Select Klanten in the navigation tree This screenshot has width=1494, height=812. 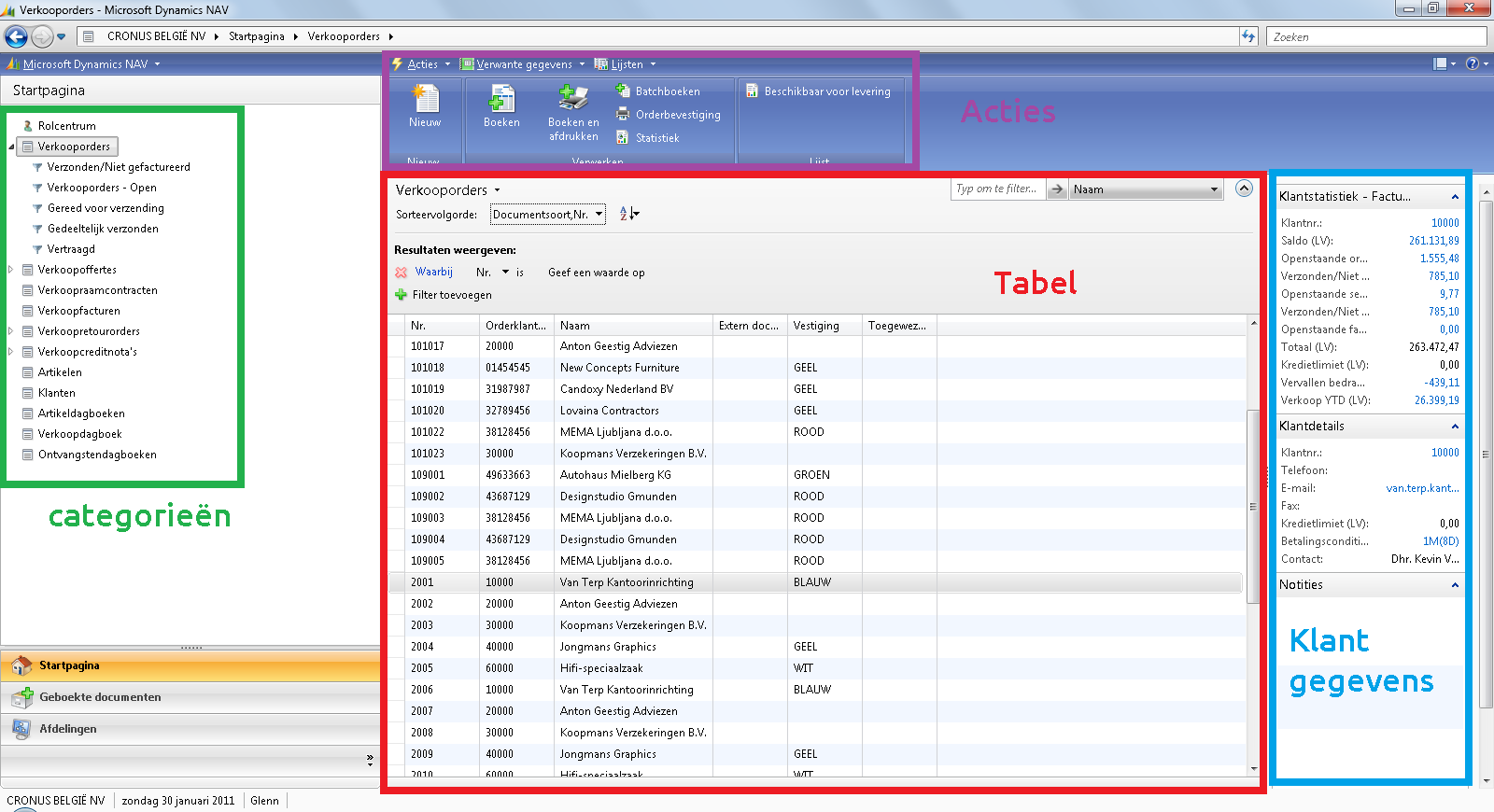[x=56, y=393]
